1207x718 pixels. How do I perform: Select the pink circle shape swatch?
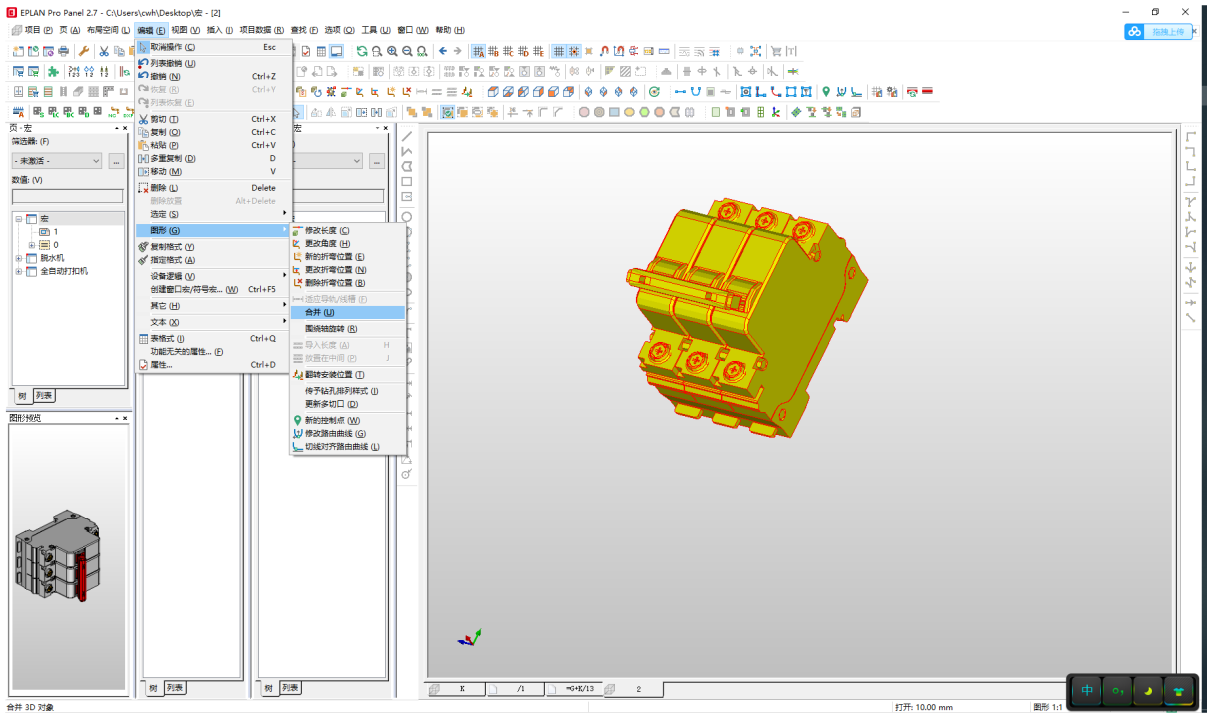(584, 112)
